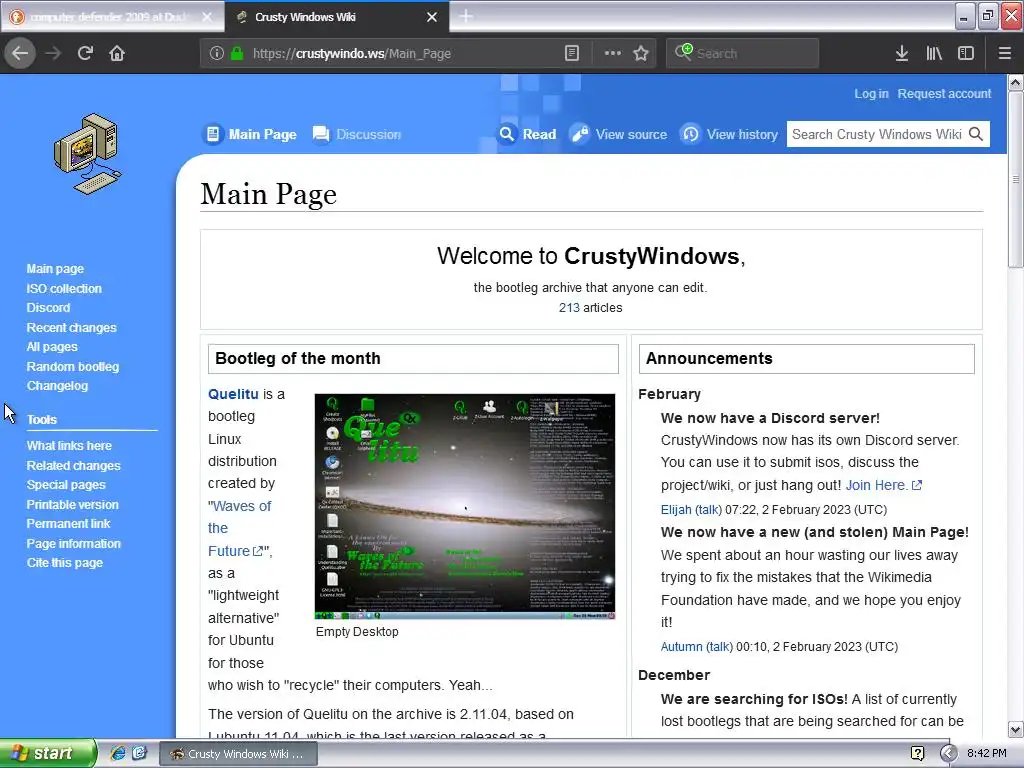Viewport: 1024px width, 768px height.
Task: Click the green padlock security icon
Action: pyautogui.click(x=237, y=54)
